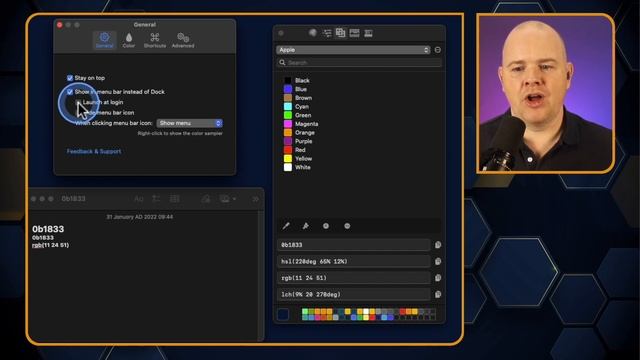Click the fourth round icon in picker row
The width and height of the screenshot is (640, 360).
(x=347, y=226)
